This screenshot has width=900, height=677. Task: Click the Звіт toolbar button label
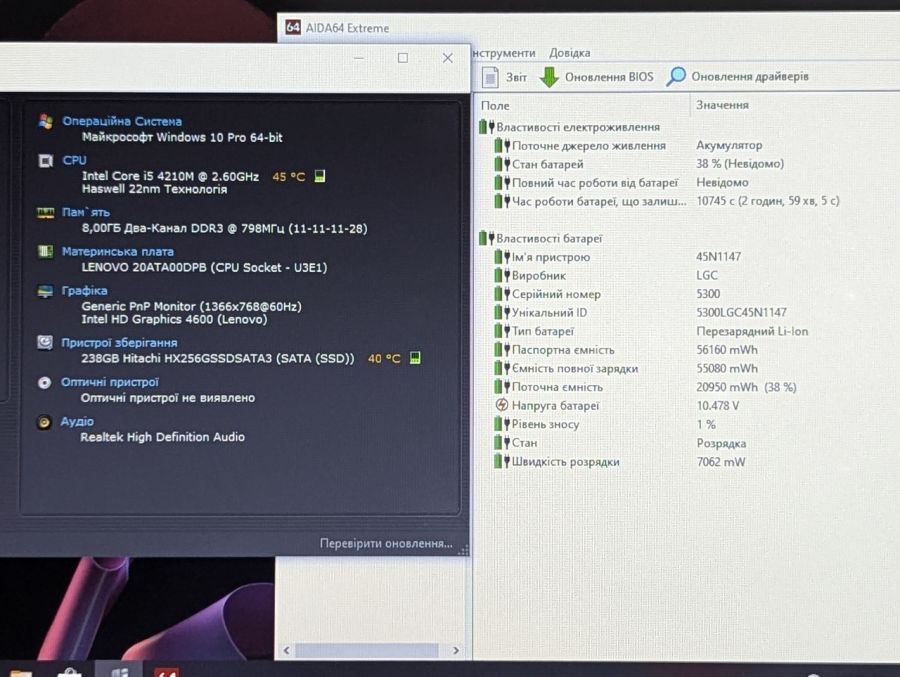(516, 77)
